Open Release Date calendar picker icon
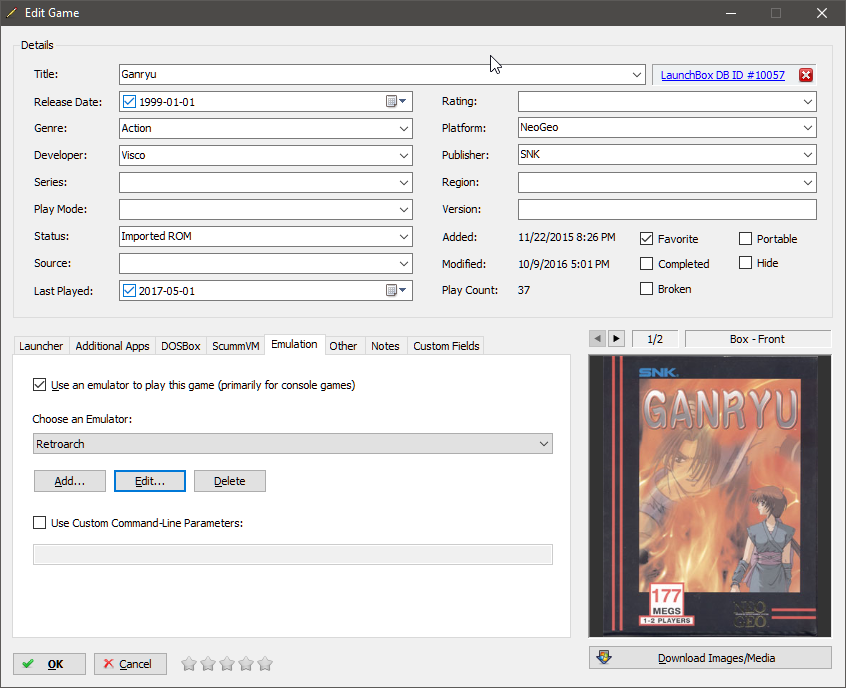The height and width of the screenshot is (688, 846). 396,101
